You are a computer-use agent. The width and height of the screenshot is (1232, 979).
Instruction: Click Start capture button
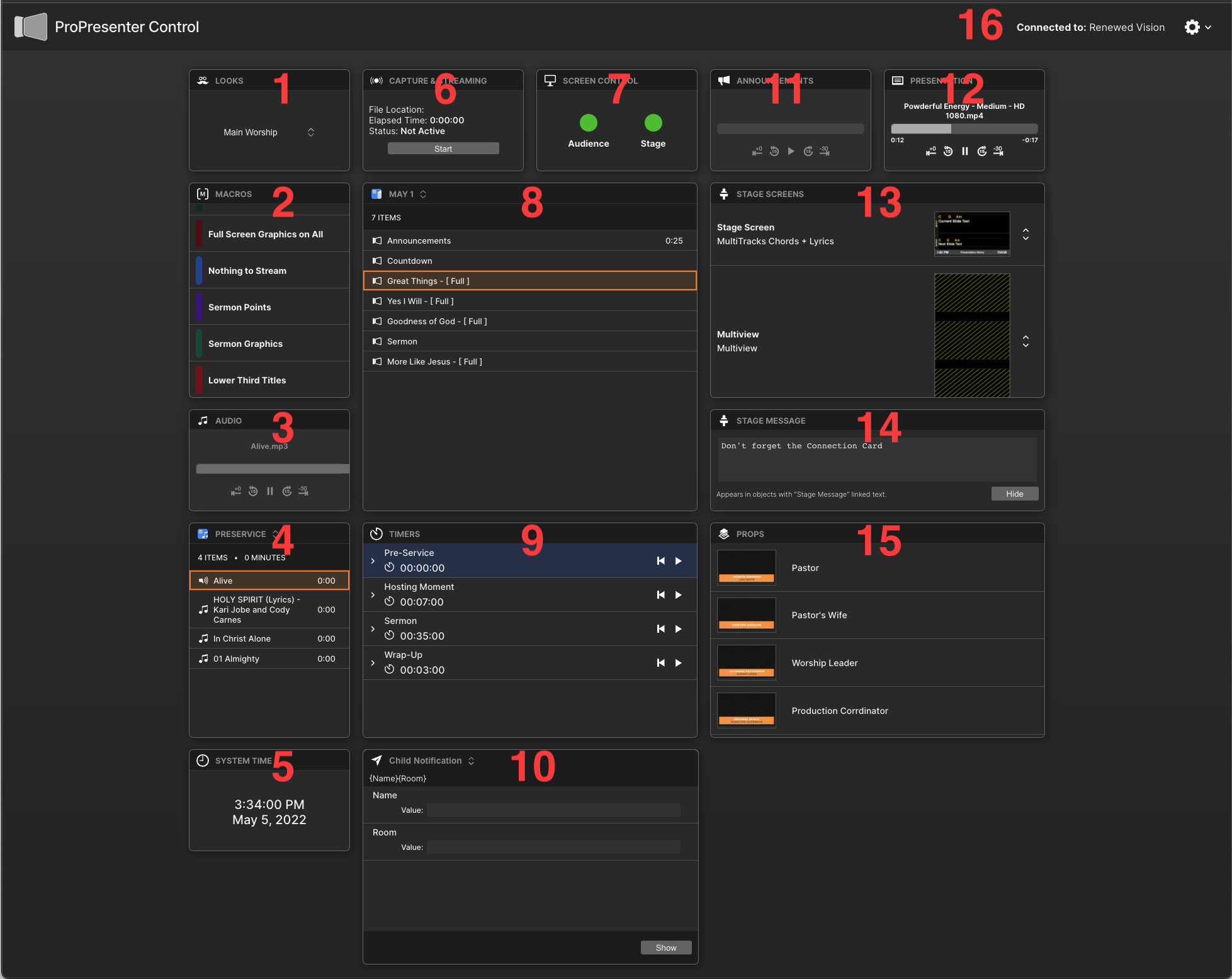click(443, 149)
